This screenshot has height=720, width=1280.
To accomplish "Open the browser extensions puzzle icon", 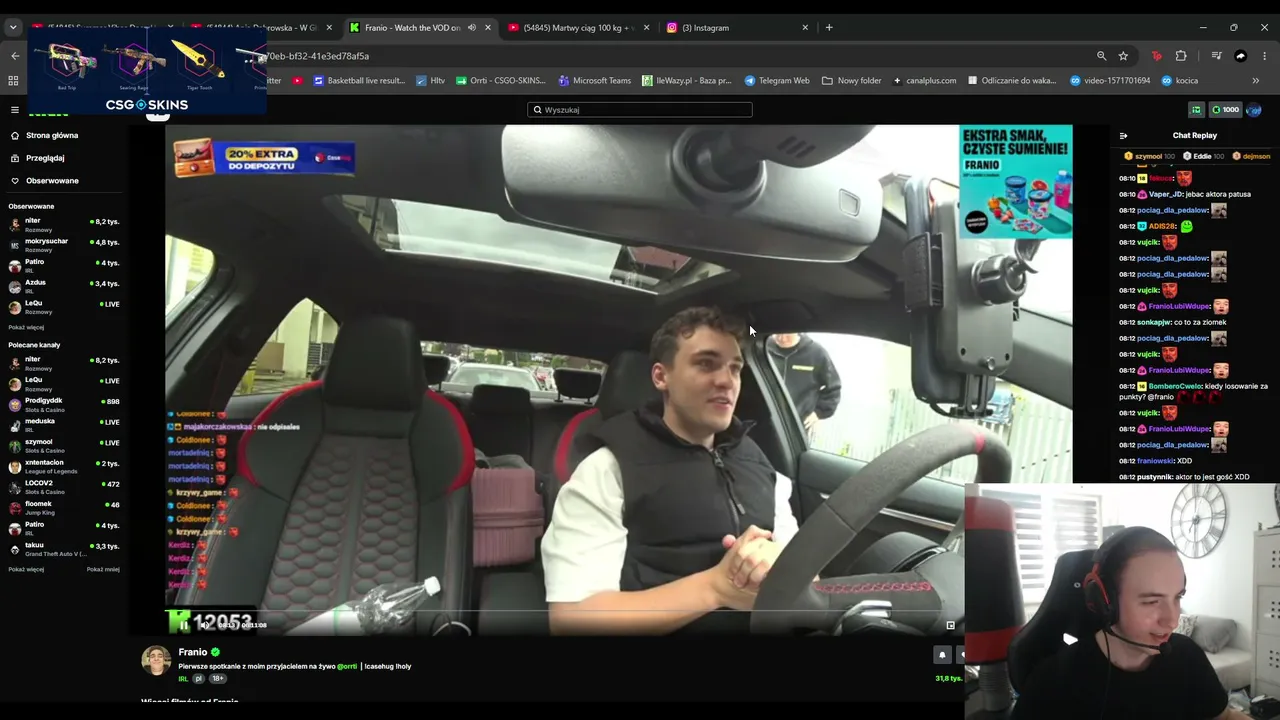I will pyautogui.click(x=1181, y=56).
